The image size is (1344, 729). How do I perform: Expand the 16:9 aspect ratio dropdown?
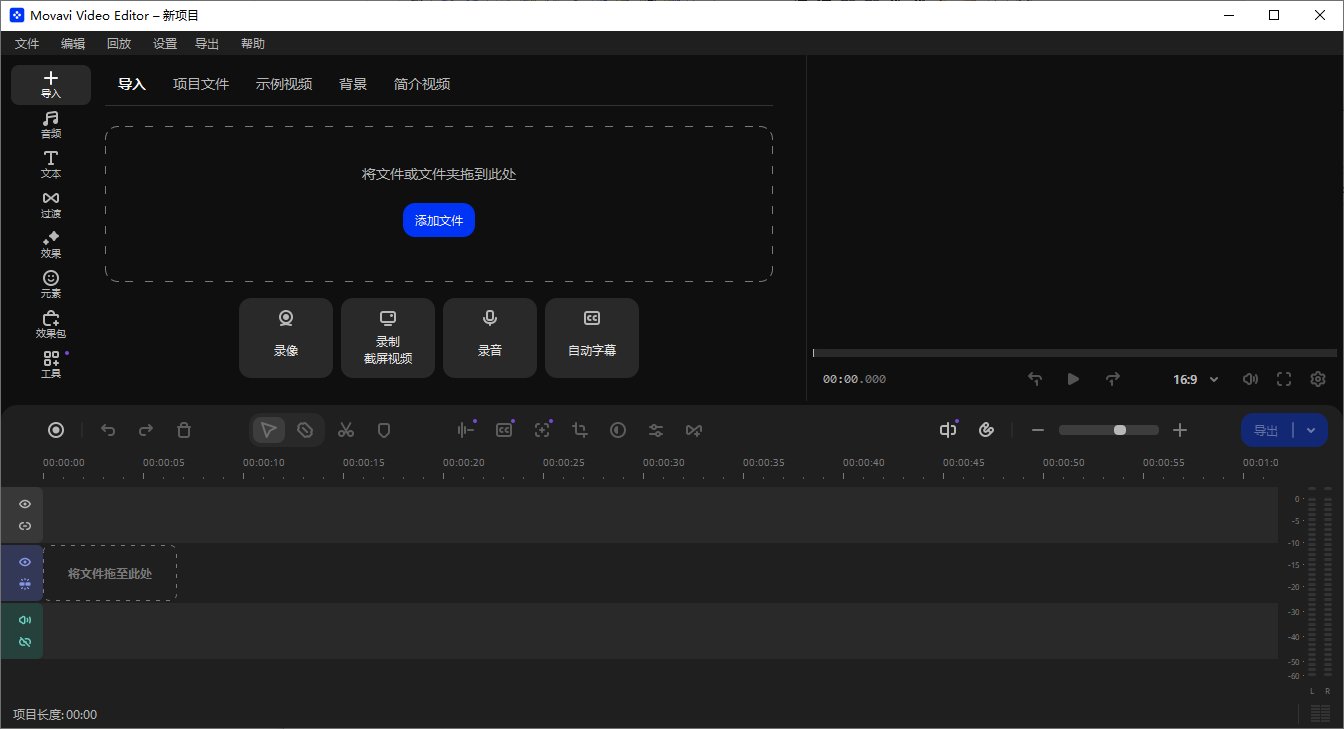[1196, 379]
